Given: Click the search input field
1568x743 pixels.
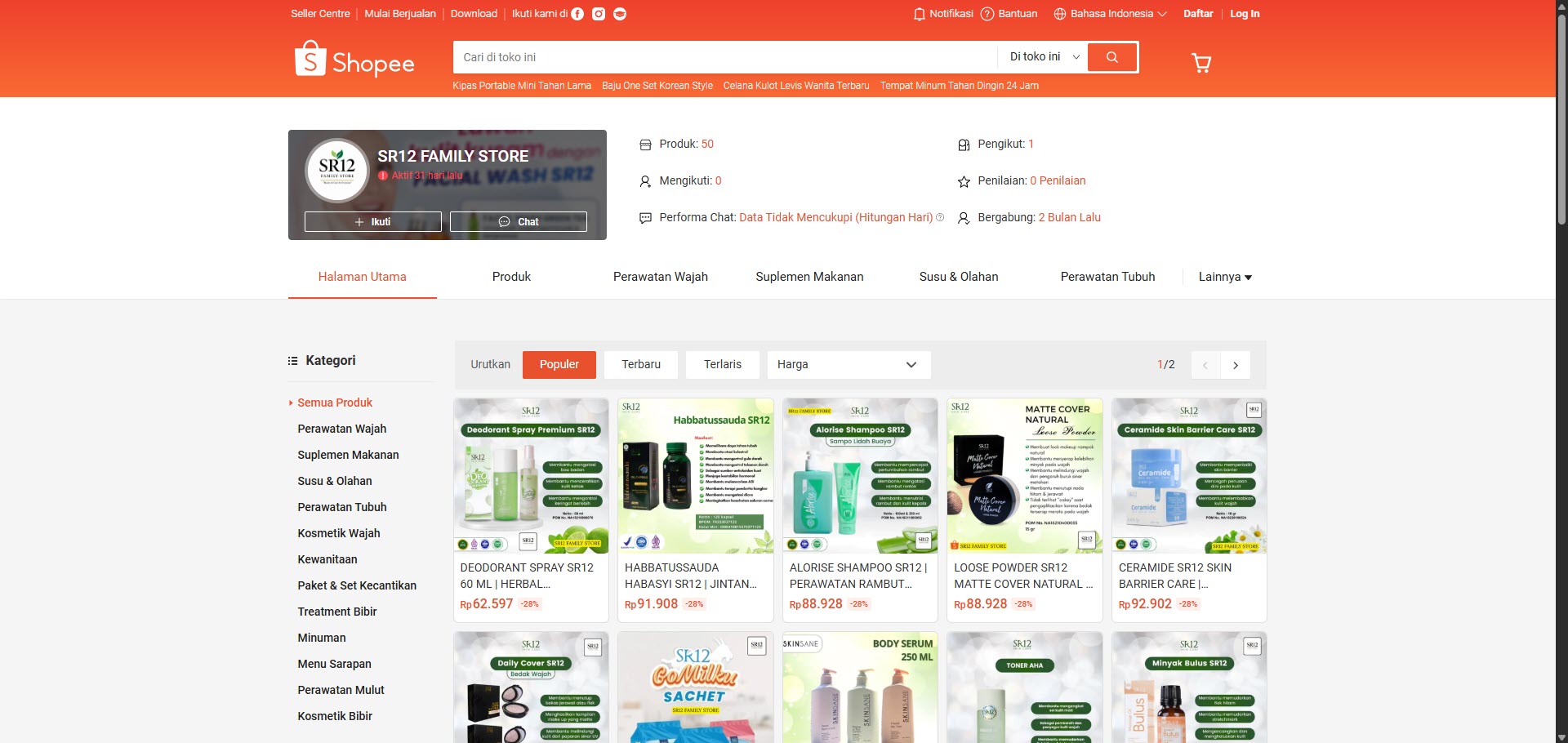Looking at the screenshot, I should pyautogui.click(x=725, y=57).
